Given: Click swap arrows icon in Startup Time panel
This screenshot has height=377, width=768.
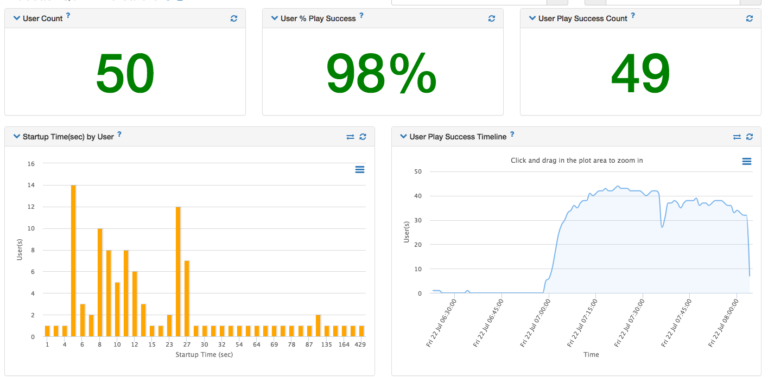Looking at the screenshot, I should click(x=350, y=137).
